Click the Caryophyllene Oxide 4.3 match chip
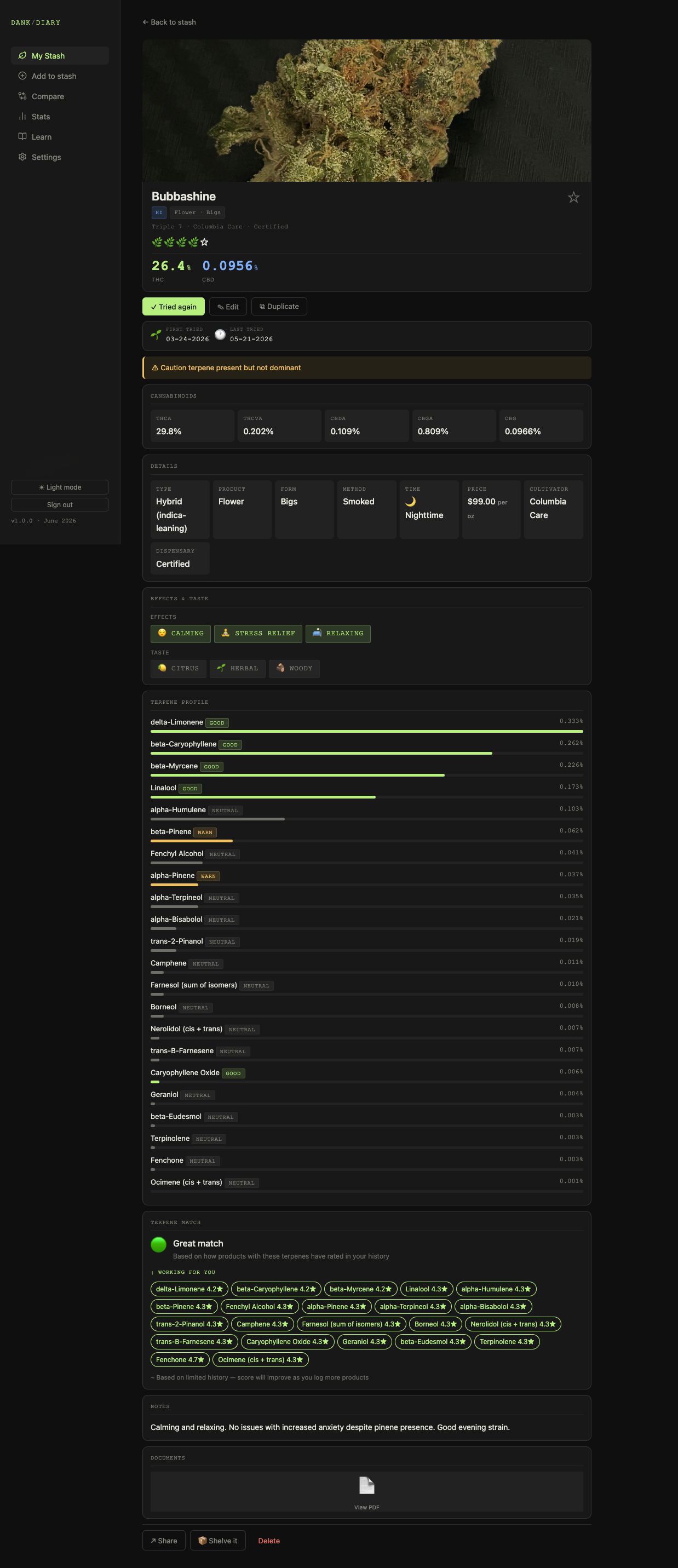Image resolution: width=678 pixels, height=1568 pixels. tap(288, 1342)
